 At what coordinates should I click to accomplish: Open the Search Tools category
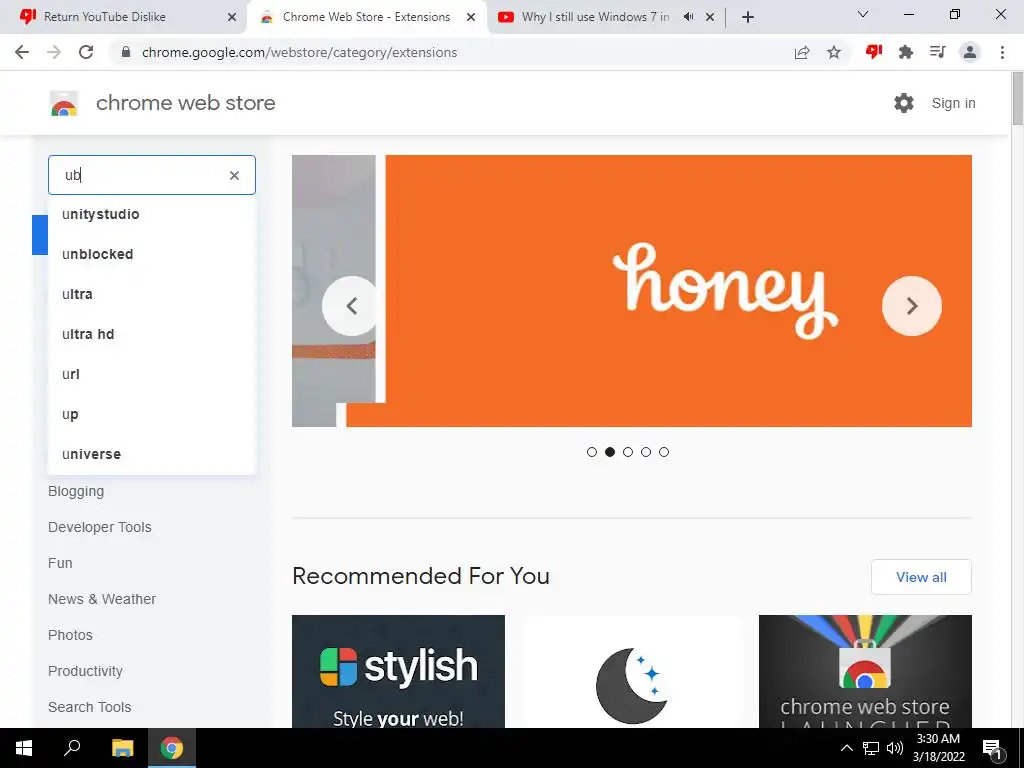(89, 707)
